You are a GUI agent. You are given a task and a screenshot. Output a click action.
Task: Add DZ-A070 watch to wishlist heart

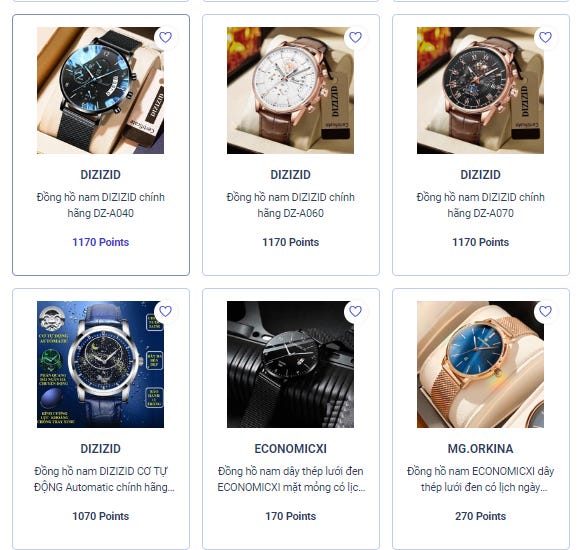coord(545,37)
